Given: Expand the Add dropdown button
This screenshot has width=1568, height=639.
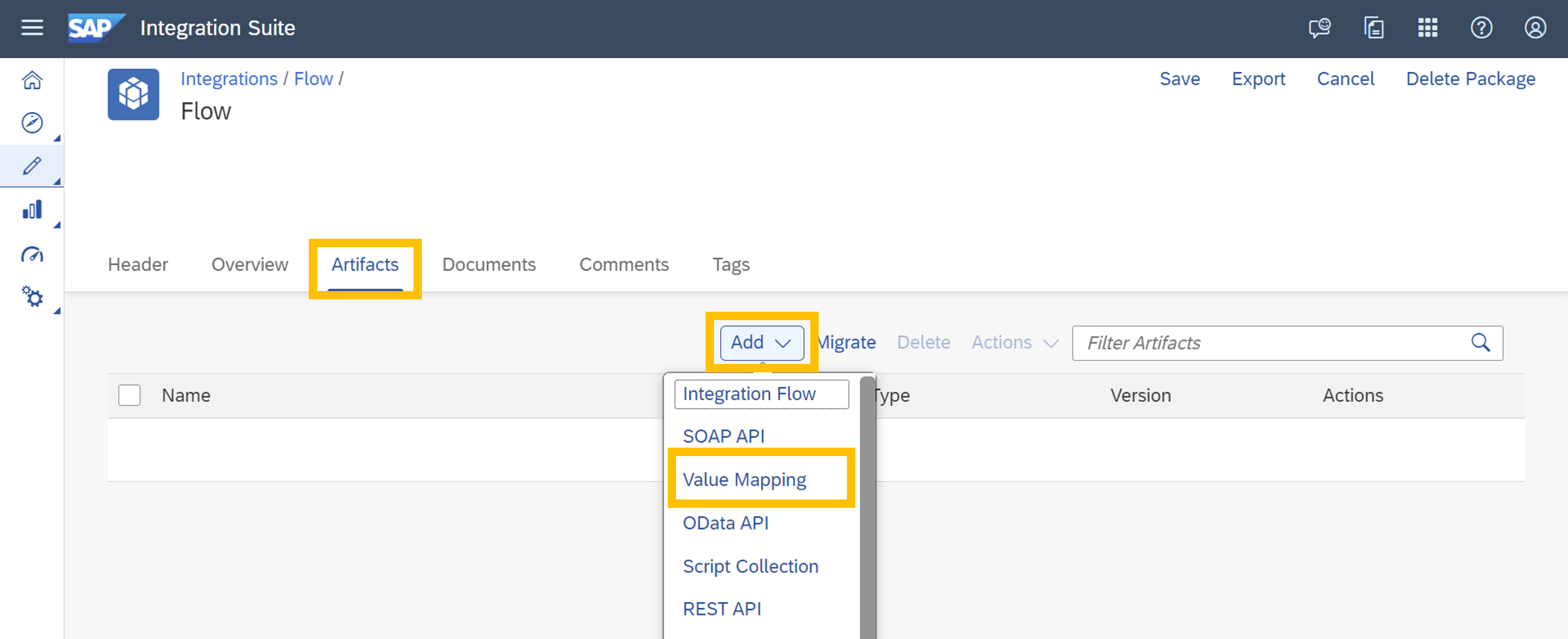Looking at the screenshot, I should pos(761,342).
